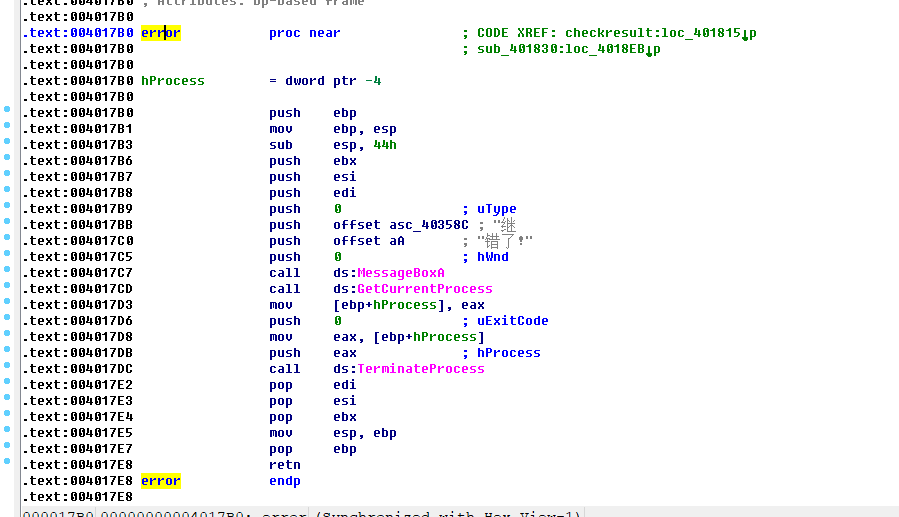Screen dimensions: 899x517
Task: Click address .text:004017DC
Action: [78, 369]
